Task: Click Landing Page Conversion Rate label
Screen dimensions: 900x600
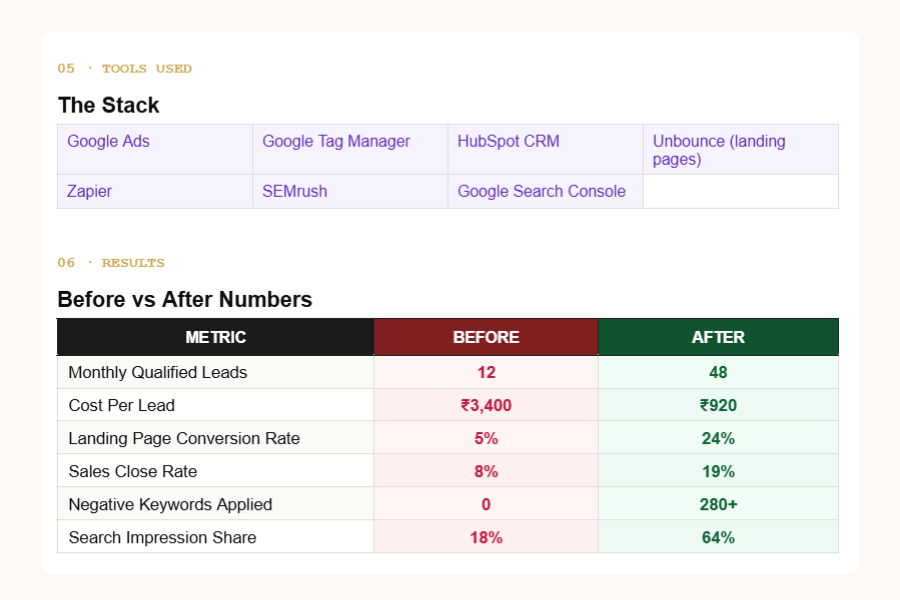Action: 184,438
